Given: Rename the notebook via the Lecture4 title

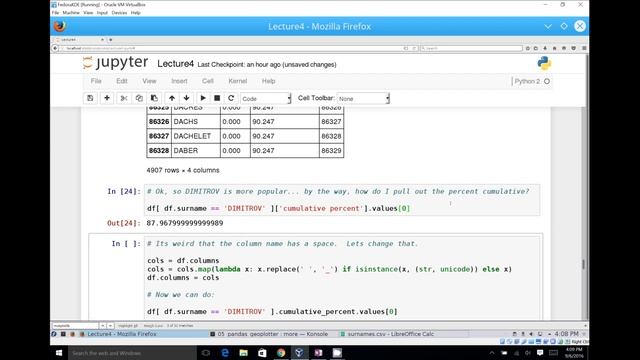Looking at the screenshot, I should tap(176, 64).
